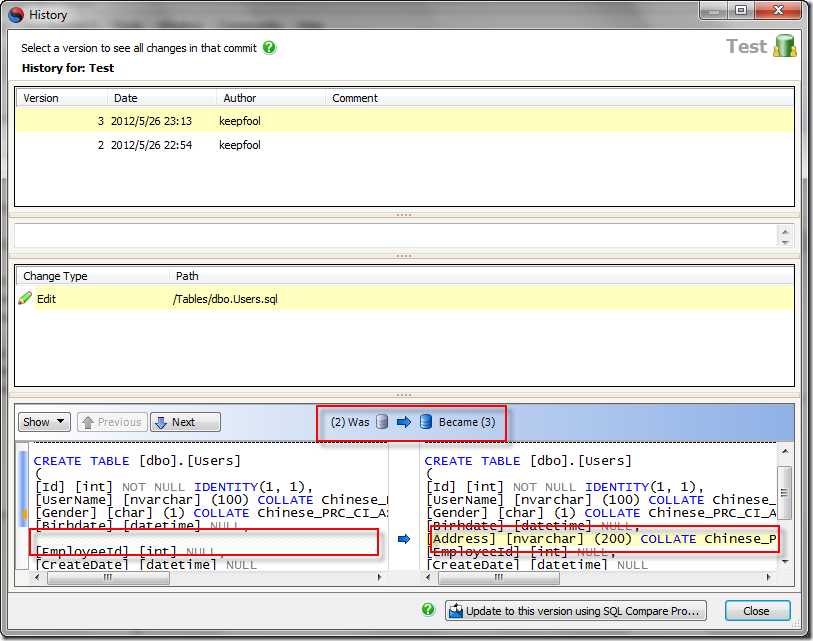The width and height of the screenshot is (813, 641).
Task: Click the diff pane vertical scrollbar down arrow
Action: tap(785, 561)
